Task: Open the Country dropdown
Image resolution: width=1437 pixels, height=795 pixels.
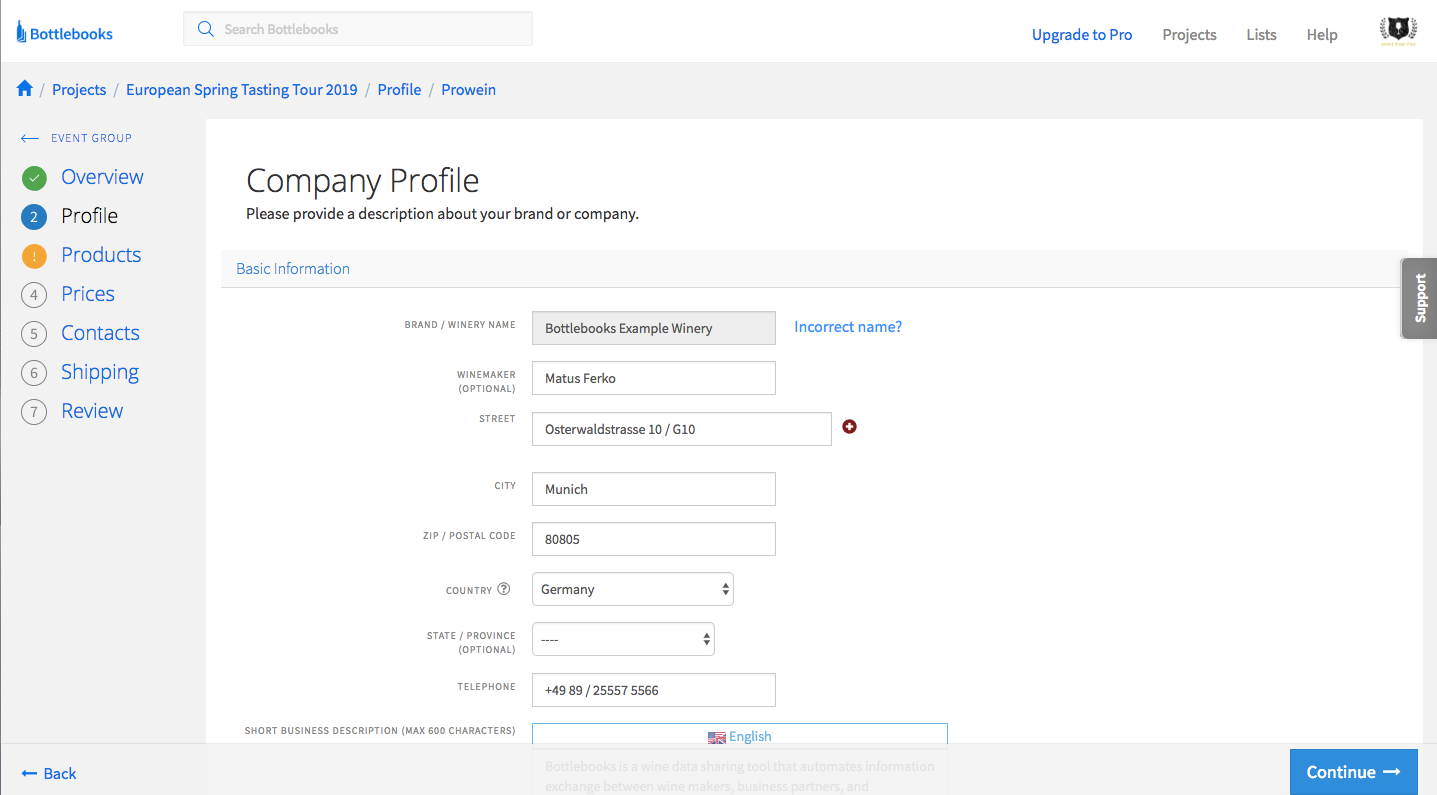Action: (633, 589)
